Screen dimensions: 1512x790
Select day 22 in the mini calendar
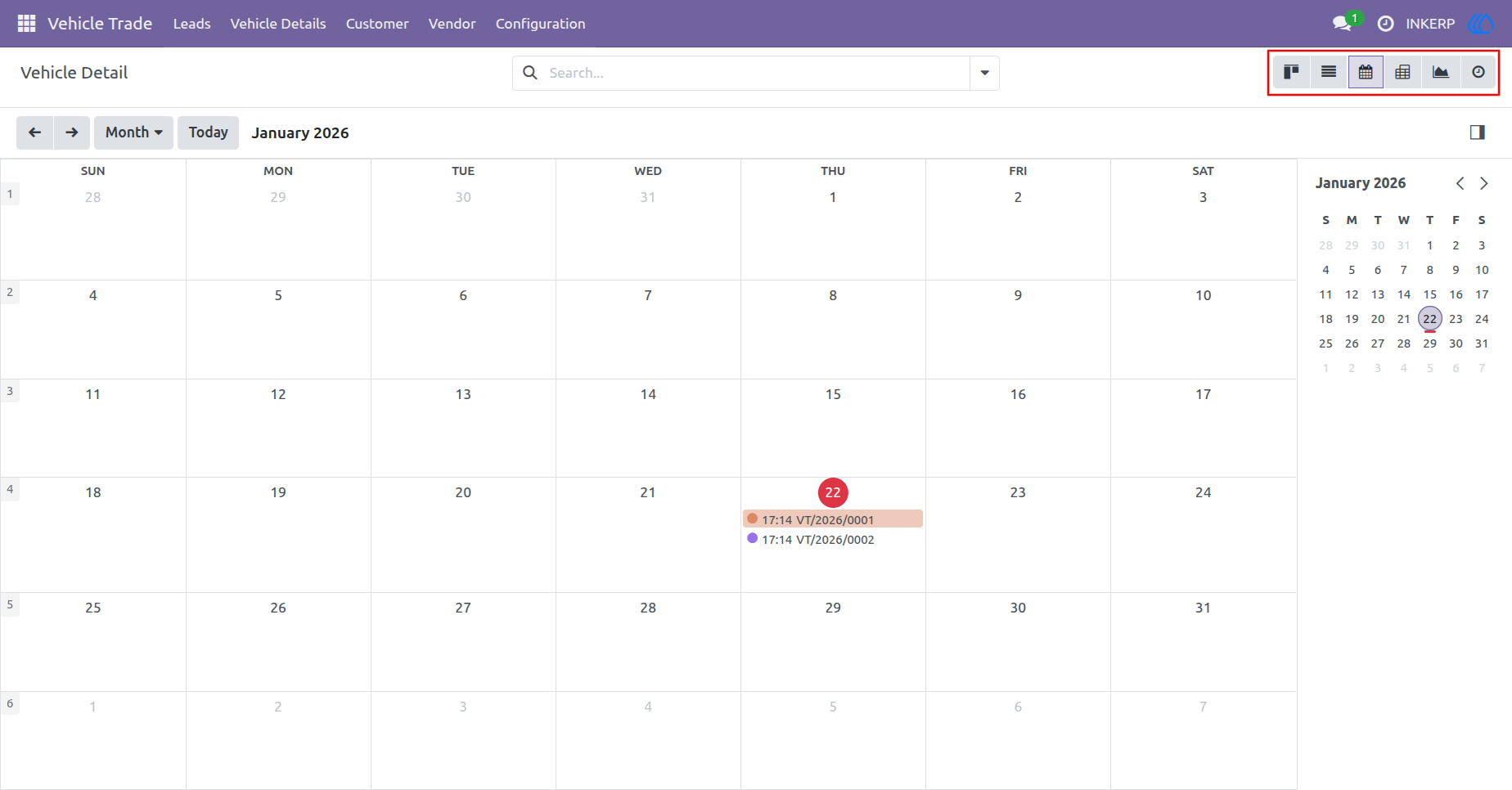[x=1429, y=319]
